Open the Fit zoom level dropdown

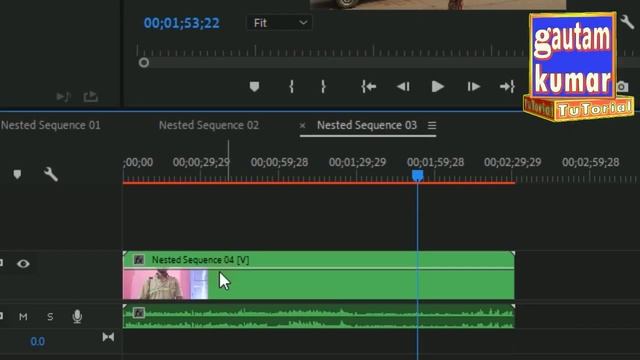(x=280, y=23)
